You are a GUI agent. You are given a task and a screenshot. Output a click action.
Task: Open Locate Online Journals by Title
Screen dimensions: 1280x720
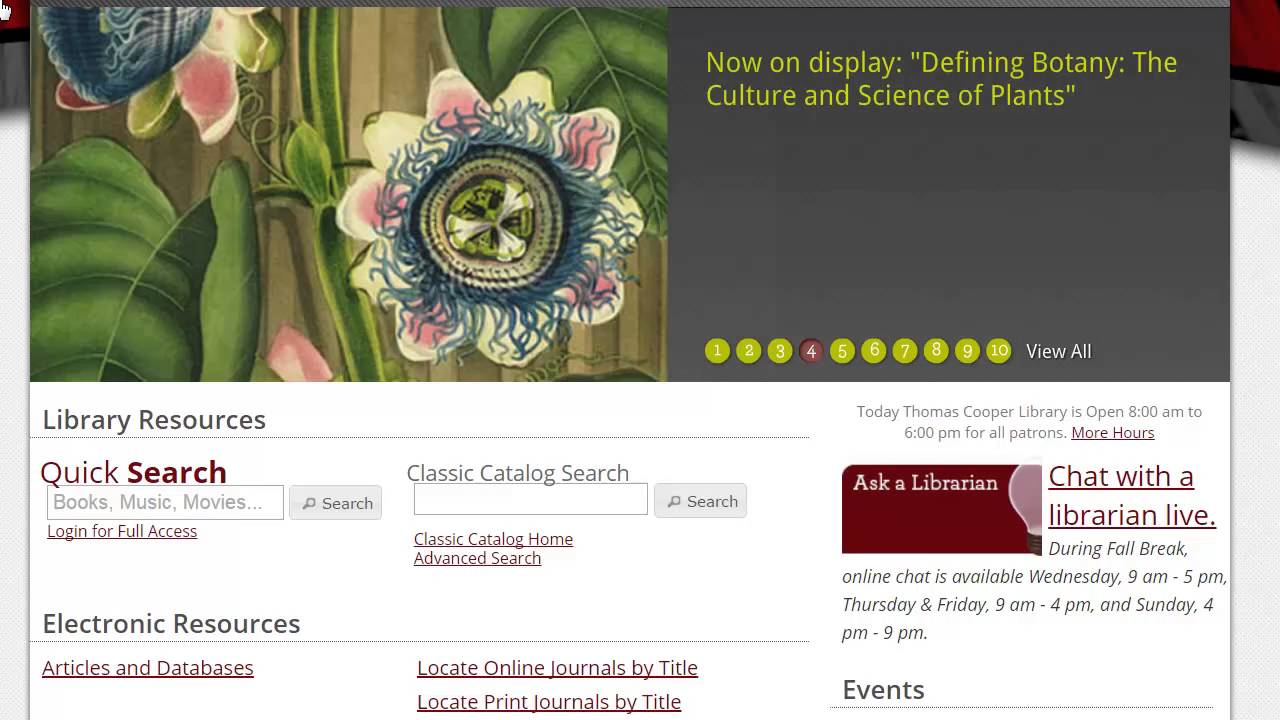point(557,667)
